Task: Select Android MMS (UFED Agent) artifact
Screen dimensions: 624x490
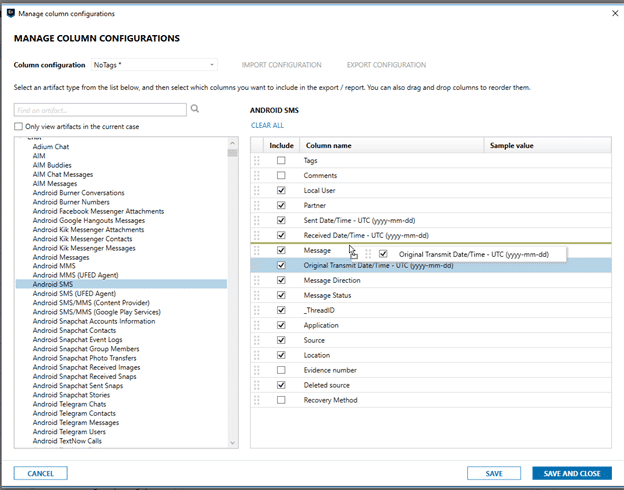Action: coord(75,275)
